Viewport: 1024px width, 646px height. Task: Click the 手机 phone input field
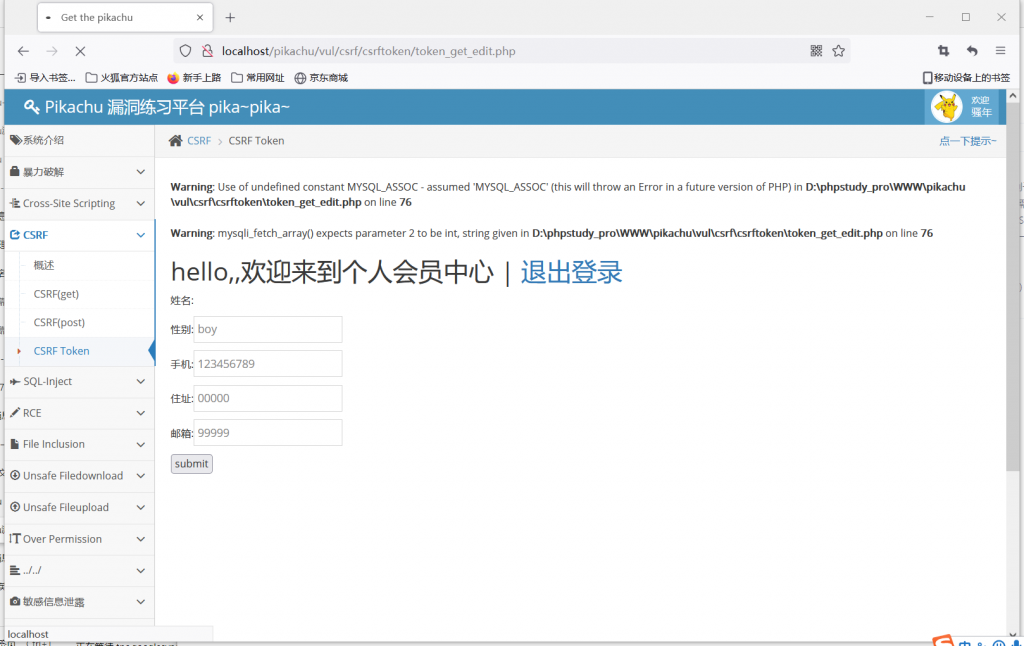(x=267, y=364)
